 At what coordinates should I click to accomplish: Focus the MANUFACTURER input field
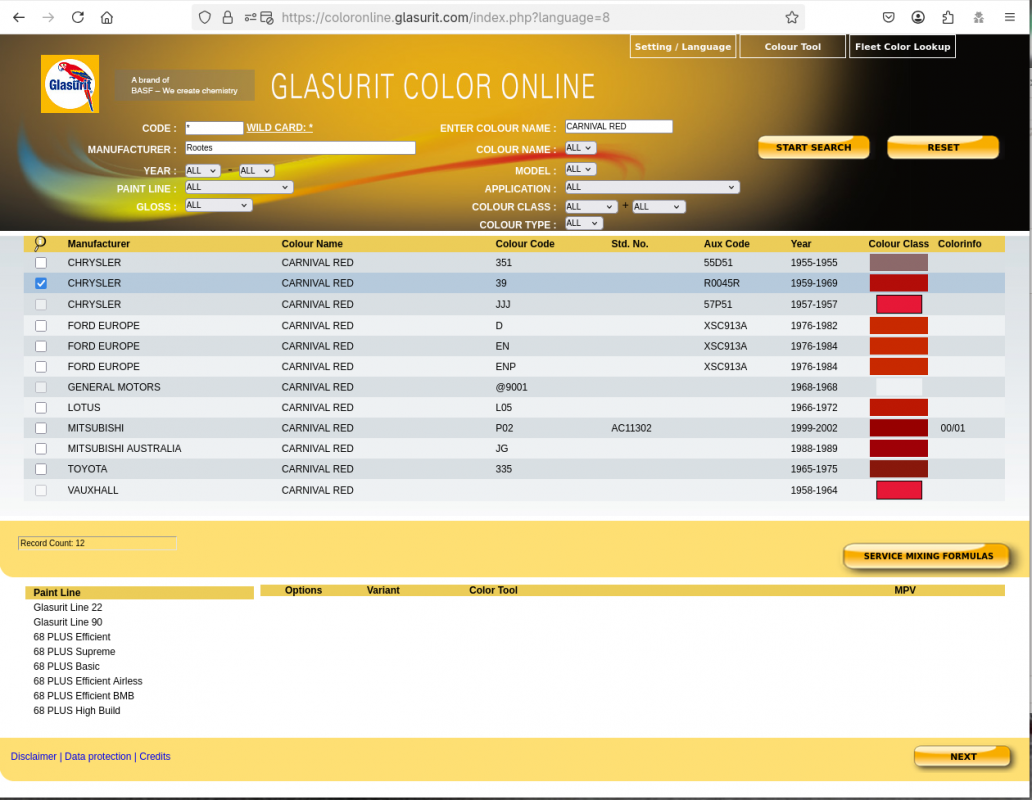click(x=300, y=148)
